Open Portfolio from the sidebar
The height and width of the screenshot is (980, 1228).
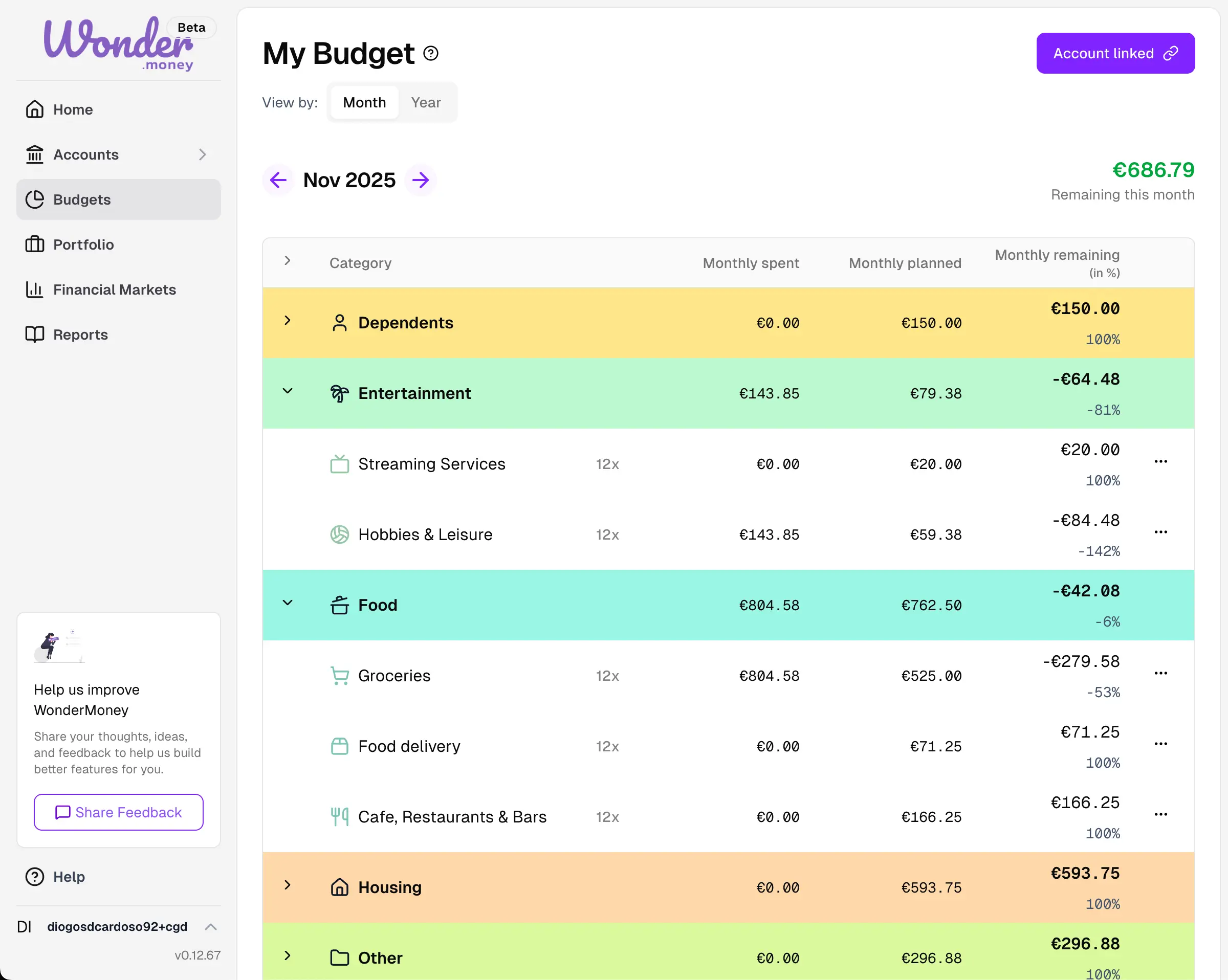point(83,245)
